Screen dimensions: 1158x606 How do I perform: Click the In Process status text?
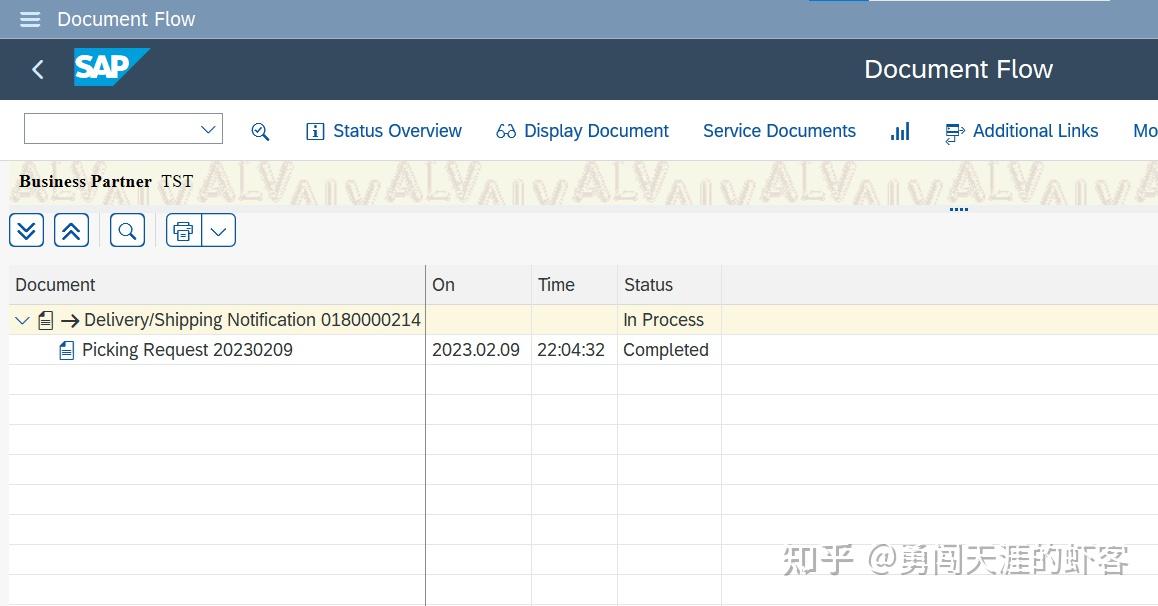coord(663,319)
